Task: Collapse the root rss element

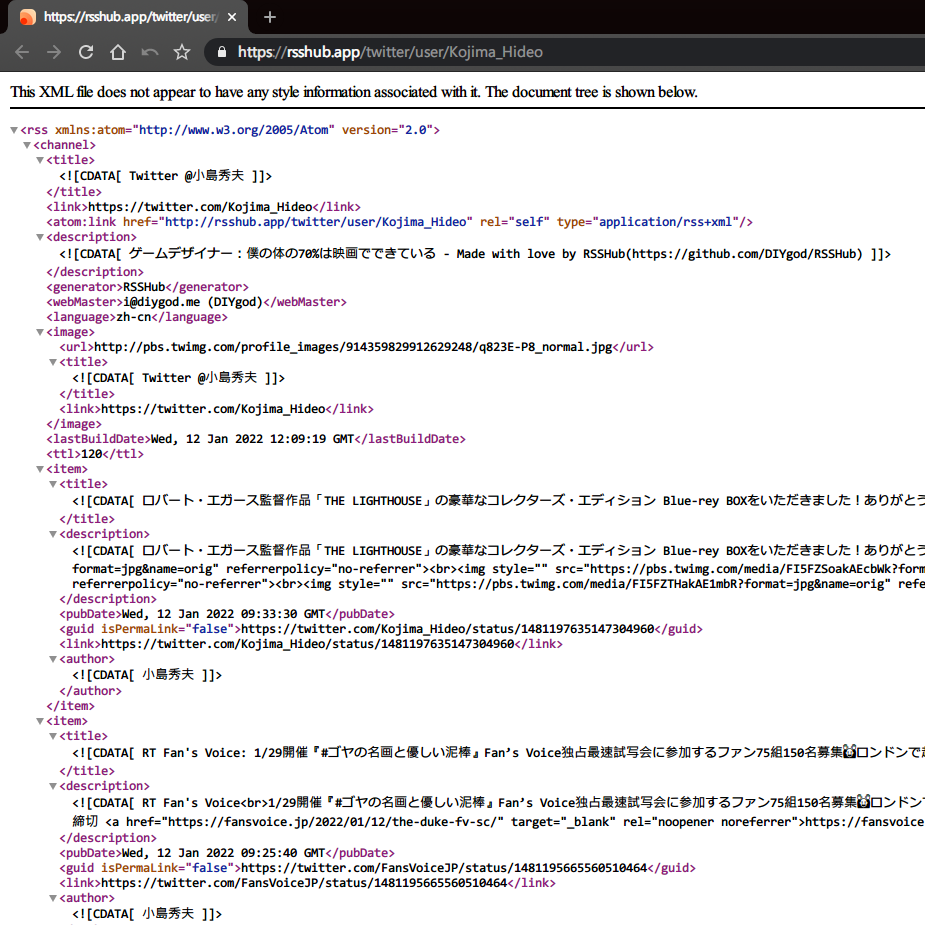Action: click(x=13, y=129)
